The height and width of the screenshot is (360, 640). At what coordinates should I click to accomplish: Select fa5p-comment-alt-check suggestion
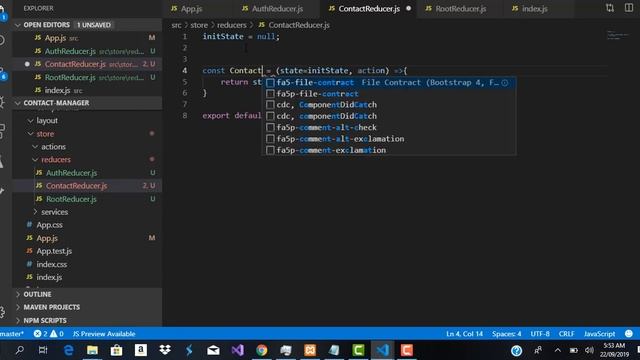[389, 127]
